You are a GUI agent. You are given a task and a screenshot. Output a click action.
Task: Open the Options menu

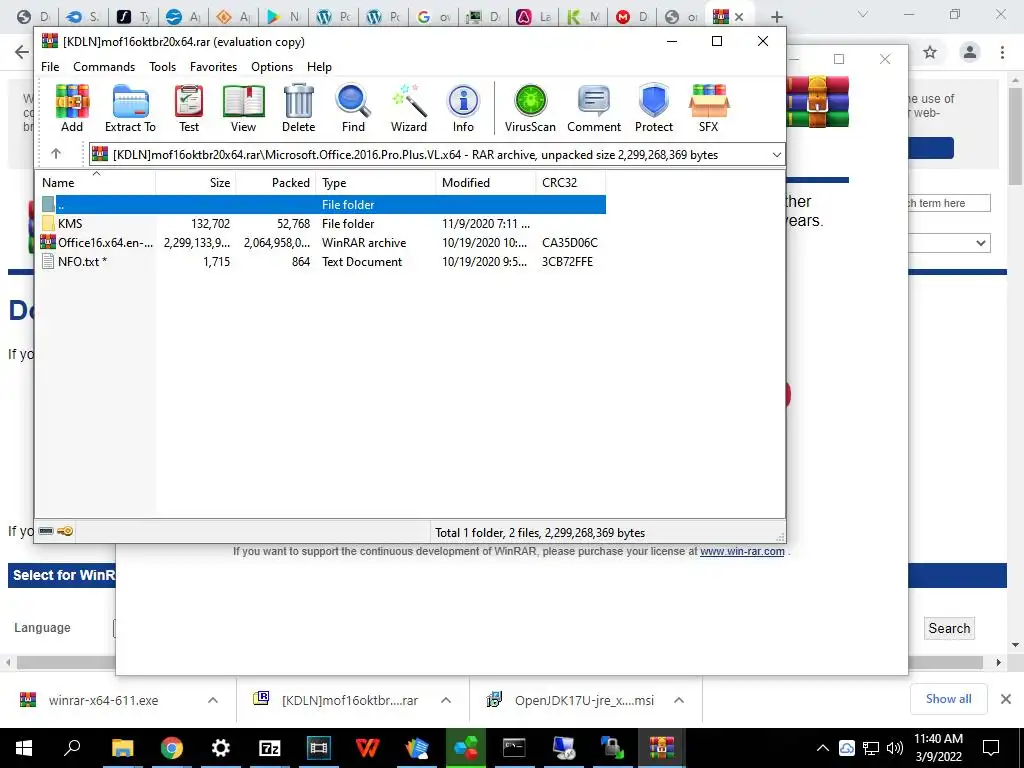(x=272, y=67)
